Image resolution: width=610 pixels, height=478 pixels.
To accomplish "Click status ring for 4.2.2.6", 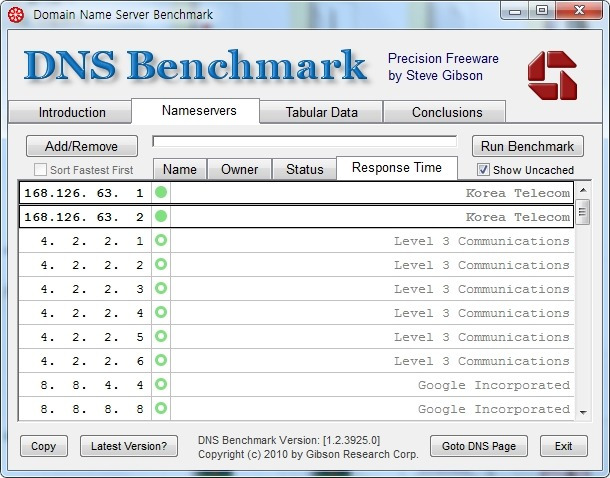I will pyautogui.click(x=161, y=360).
